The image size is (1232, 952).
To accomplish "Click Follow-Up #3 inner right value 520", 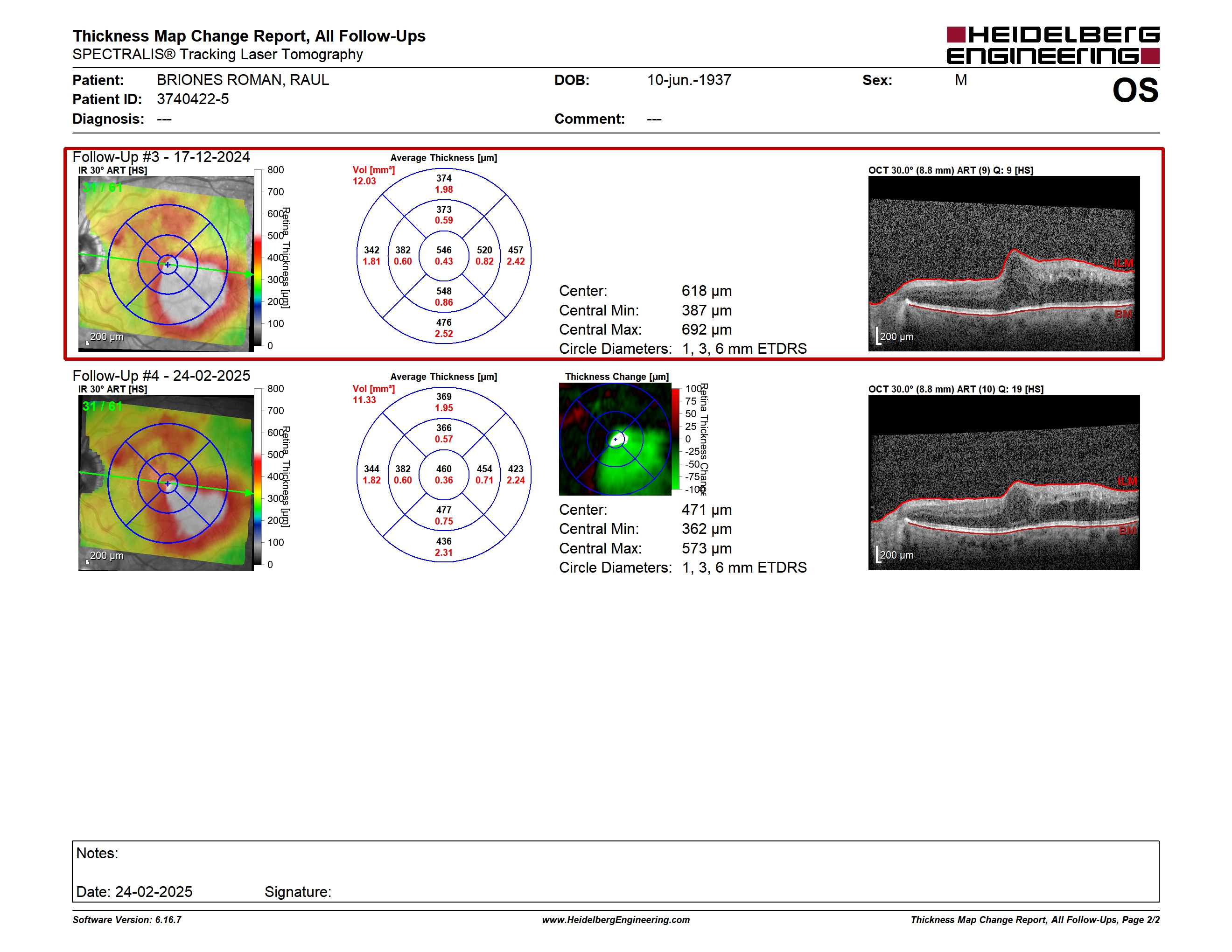I will coord(484,250).
